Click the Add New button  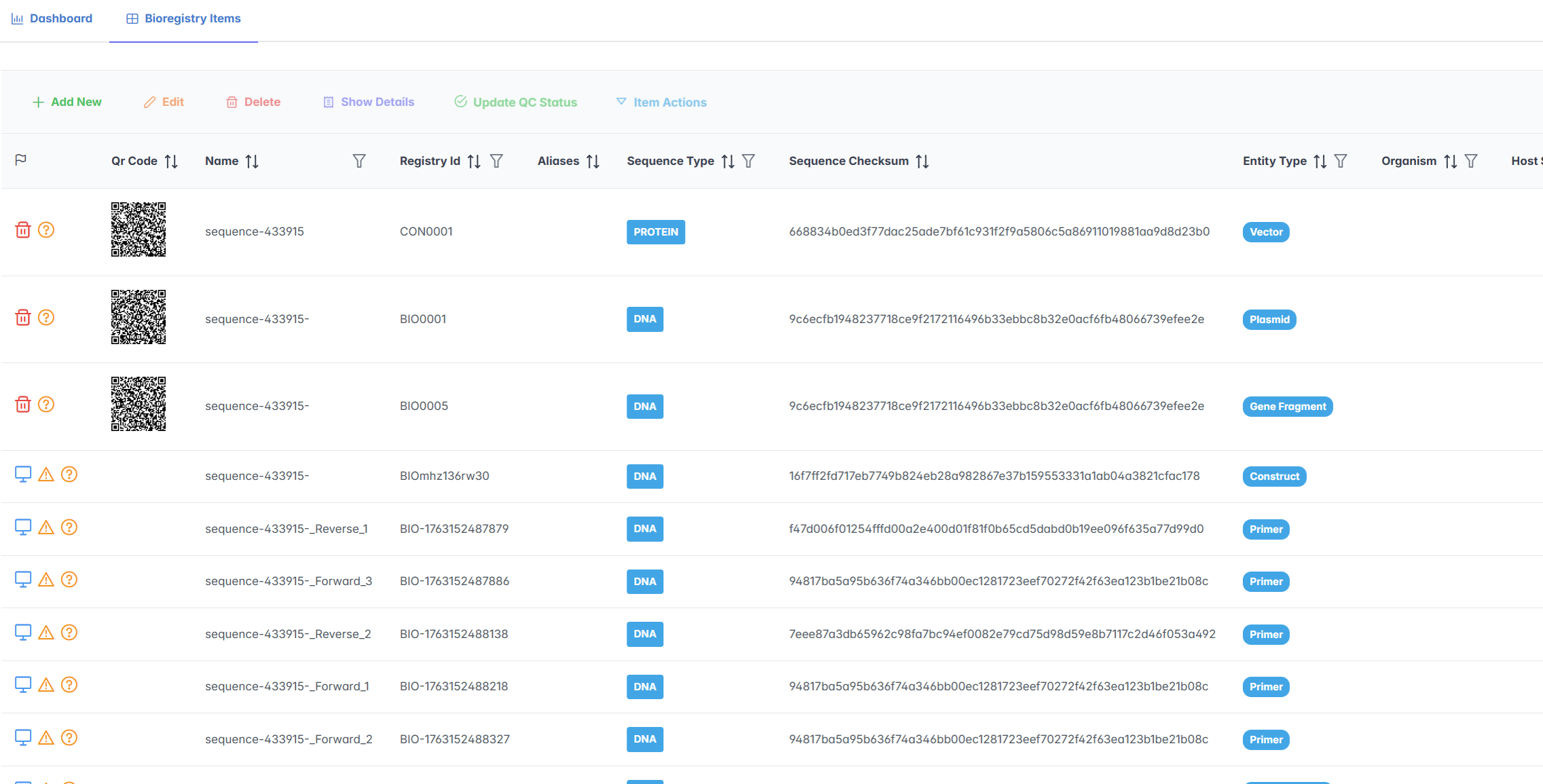67,102
